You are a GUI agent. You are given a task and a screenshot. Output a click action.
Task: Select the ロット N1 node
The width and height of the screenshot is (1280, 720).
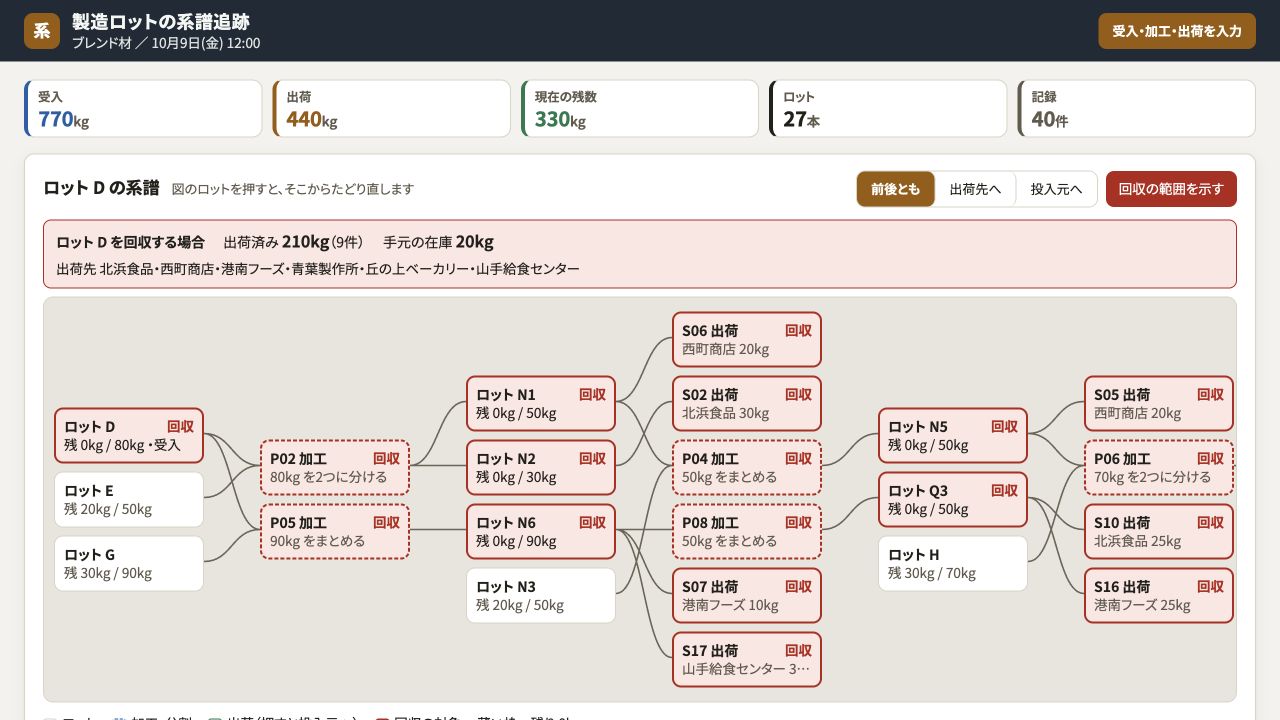tap(541, 403)
